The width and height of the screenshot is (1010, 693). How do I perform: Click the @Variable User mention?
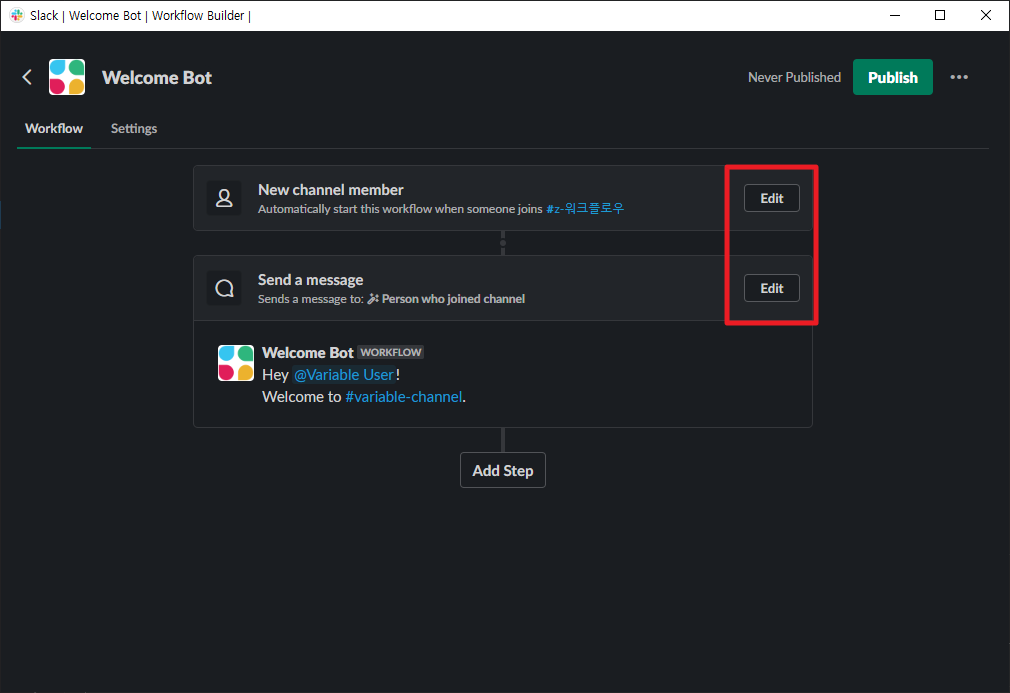[344, 375]
